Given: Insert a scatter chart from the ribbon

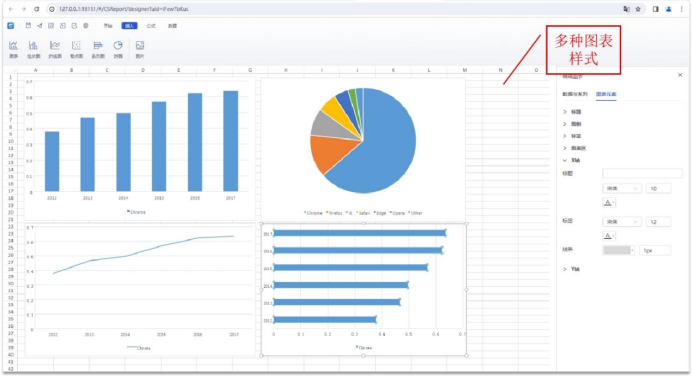Looking at the screenshot, I should [76, 49].
